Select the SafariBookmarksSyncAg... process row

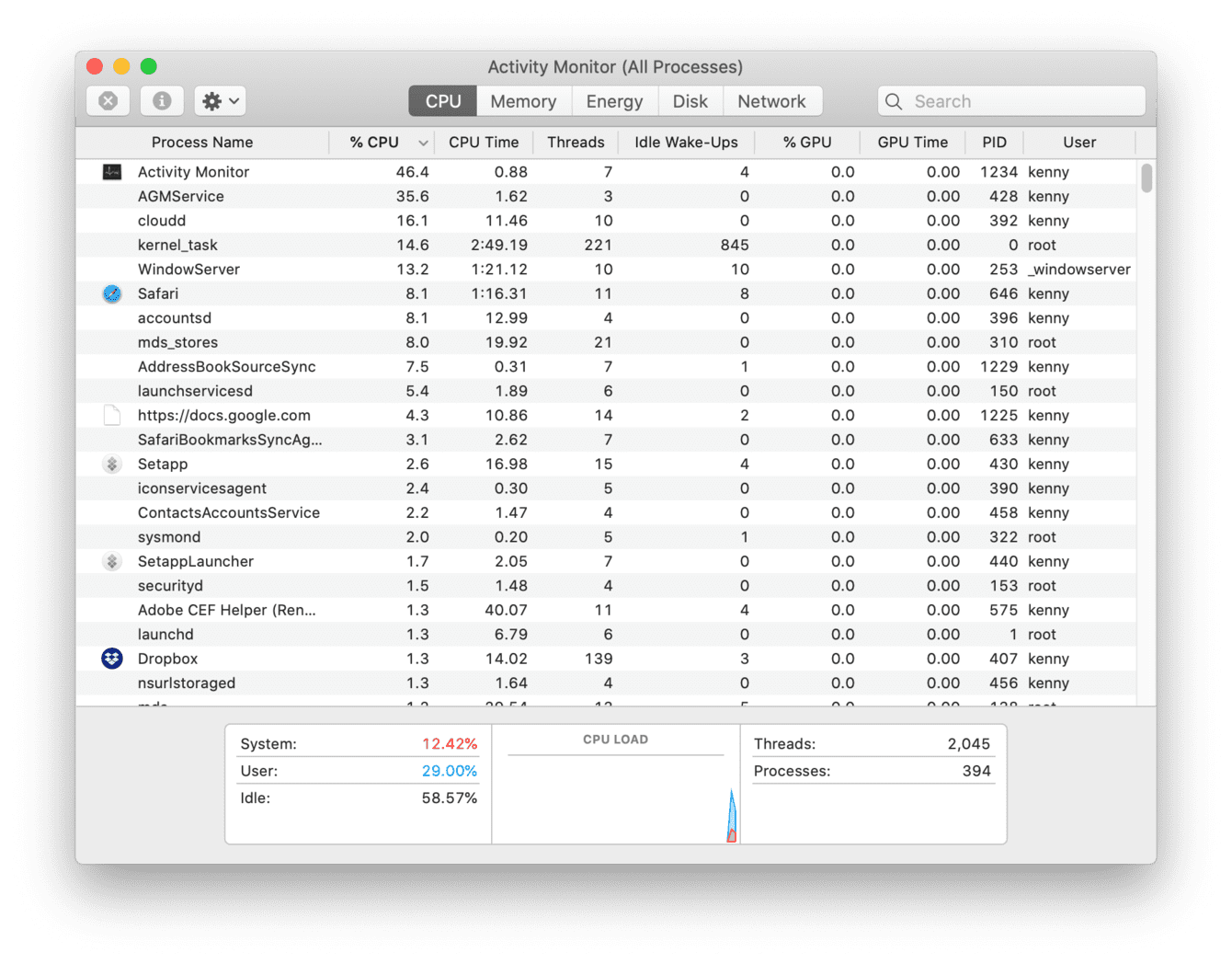click(x=607, y=440)
